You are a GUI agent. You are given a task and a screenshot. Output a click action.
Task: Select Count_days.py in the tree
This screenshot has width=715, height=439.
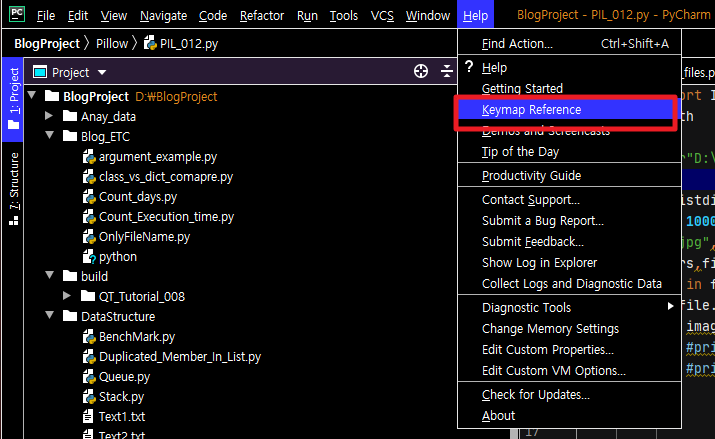pyautogui.click(x=138, y=197)
